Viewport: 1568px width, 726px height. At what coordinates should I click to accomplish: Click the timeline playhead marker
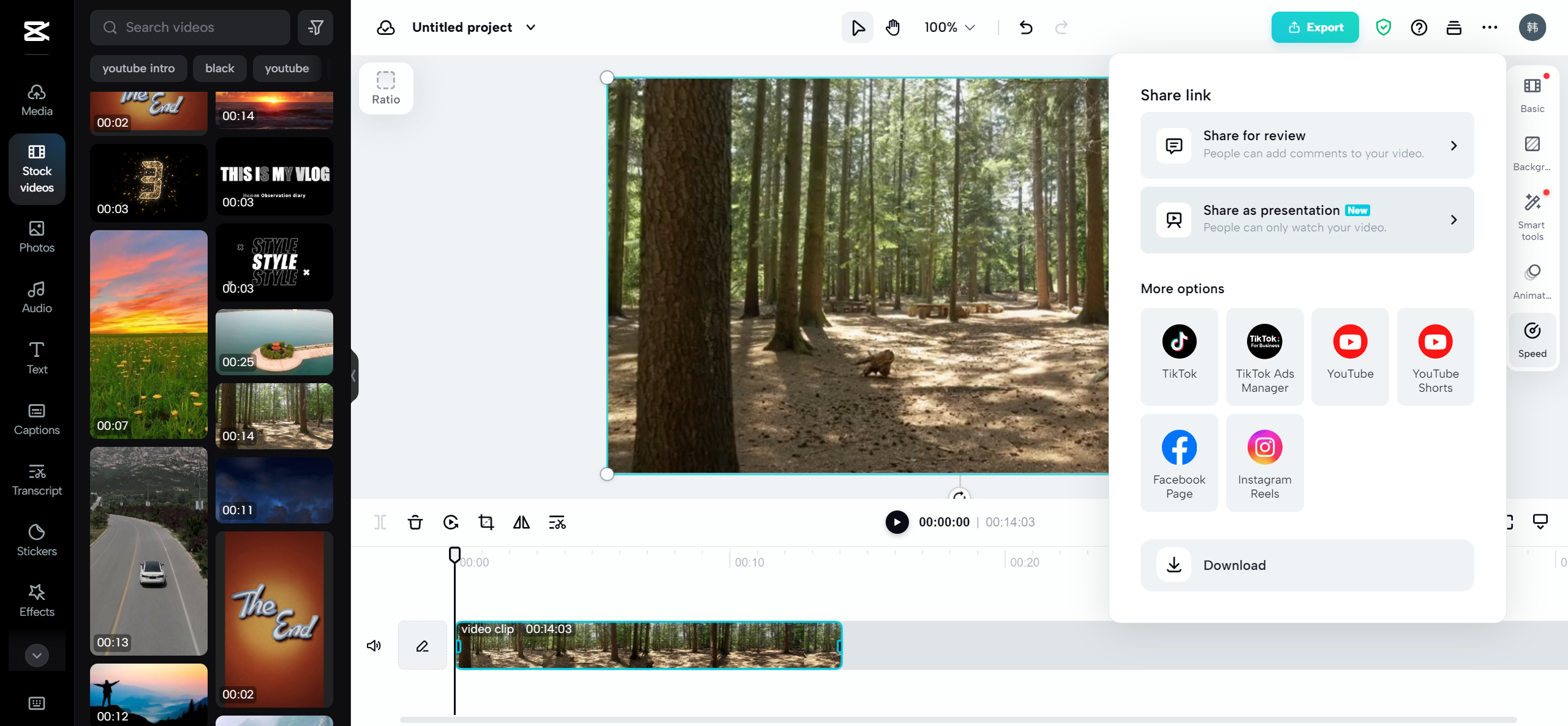point(454,555)
